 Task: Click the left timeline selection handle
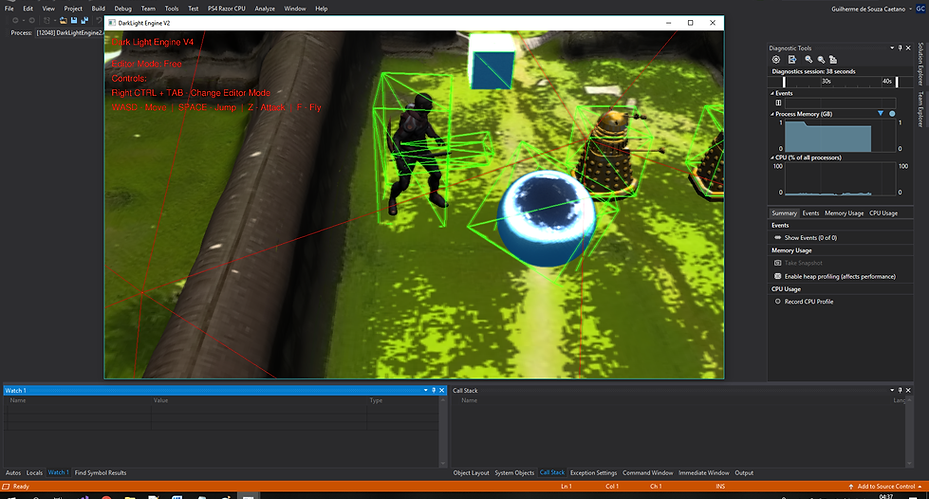[784, 82]
